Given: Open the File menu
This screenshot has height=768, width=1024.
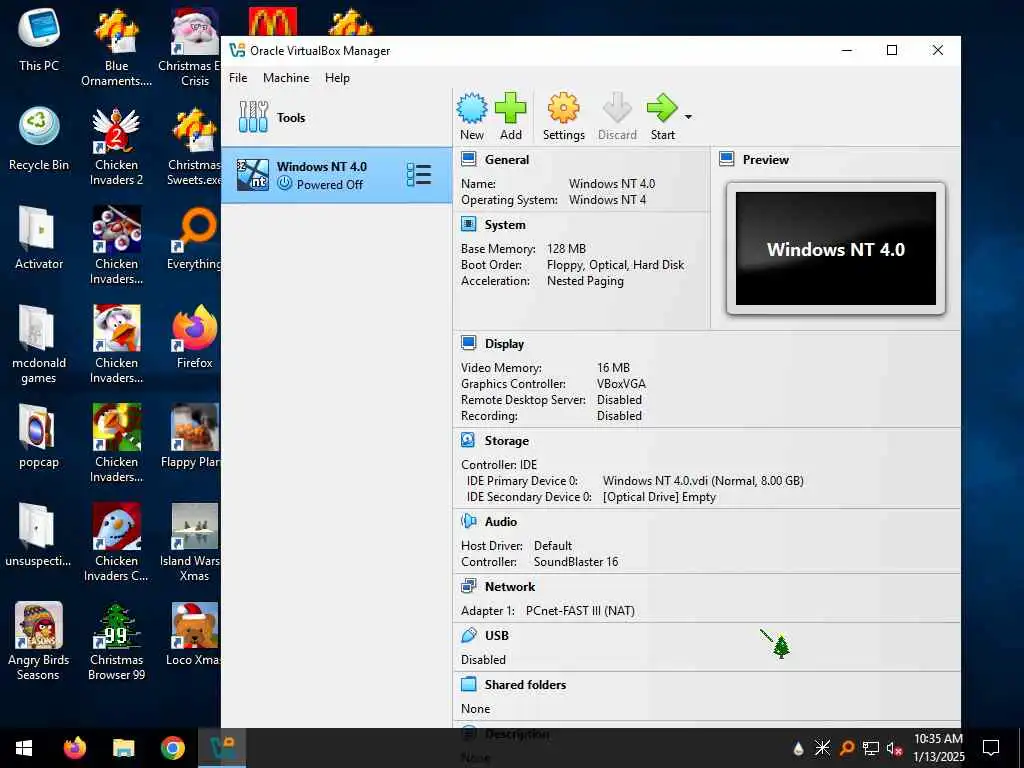Looking at the screenshot, I should coord(238,78).
